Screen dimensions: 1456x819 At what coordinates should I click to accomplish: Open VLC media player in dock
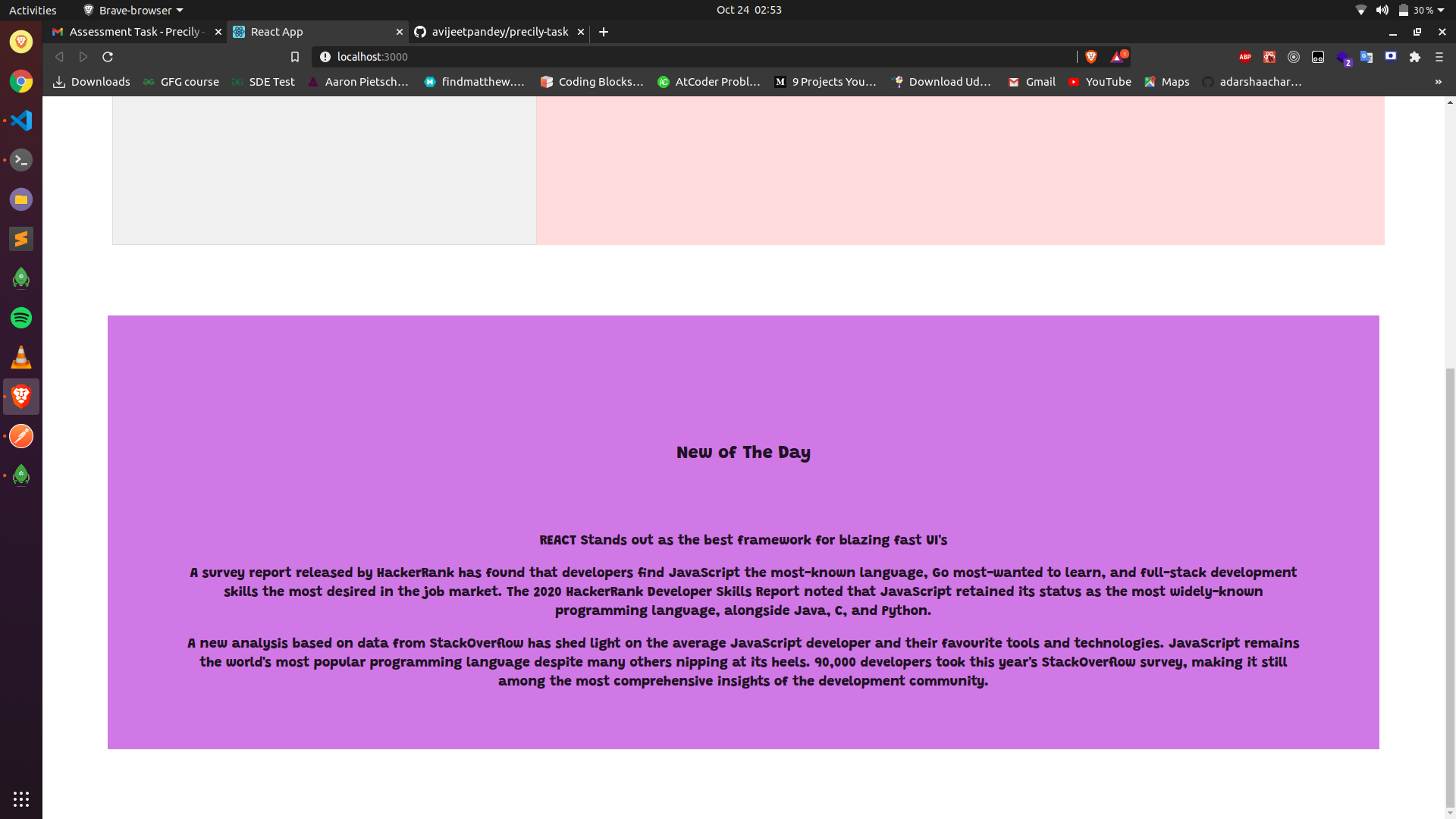[x=21, y=357]
